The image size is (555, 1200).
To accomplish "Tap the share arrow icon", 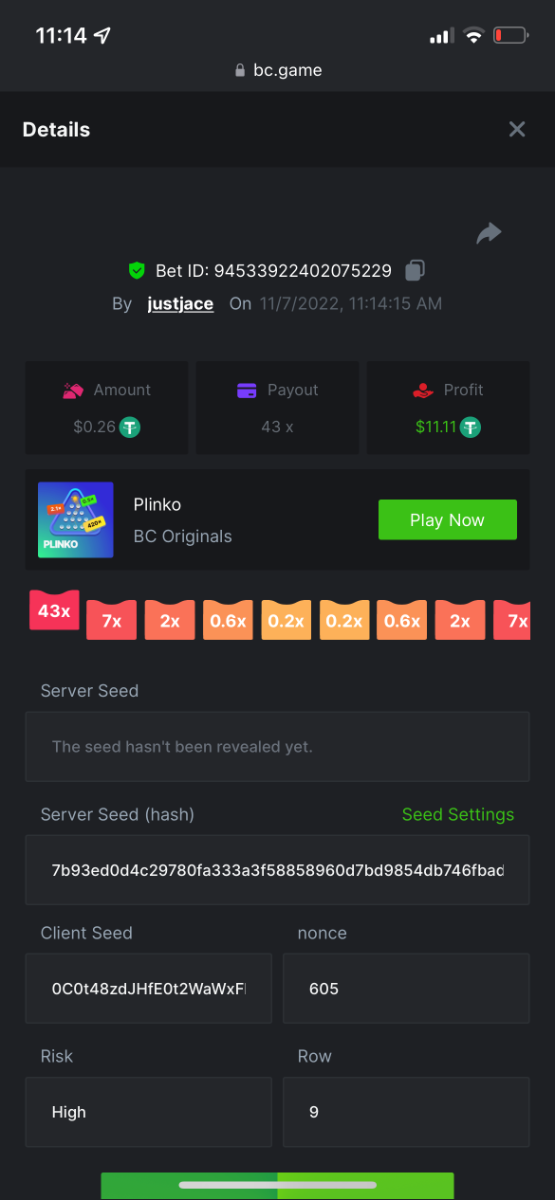I will click(489, 234).
